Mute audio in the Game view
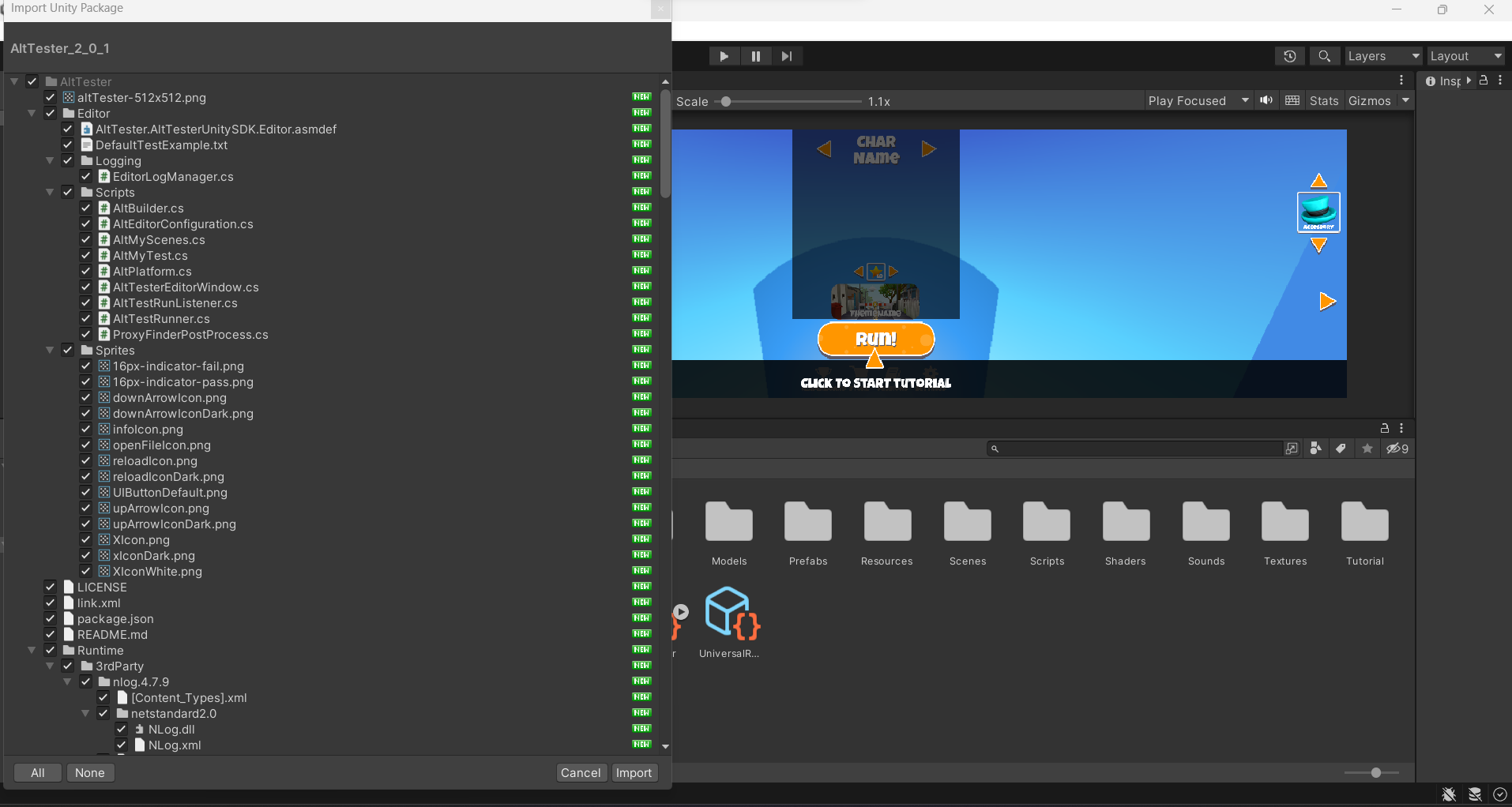 tap(1266, 100)
